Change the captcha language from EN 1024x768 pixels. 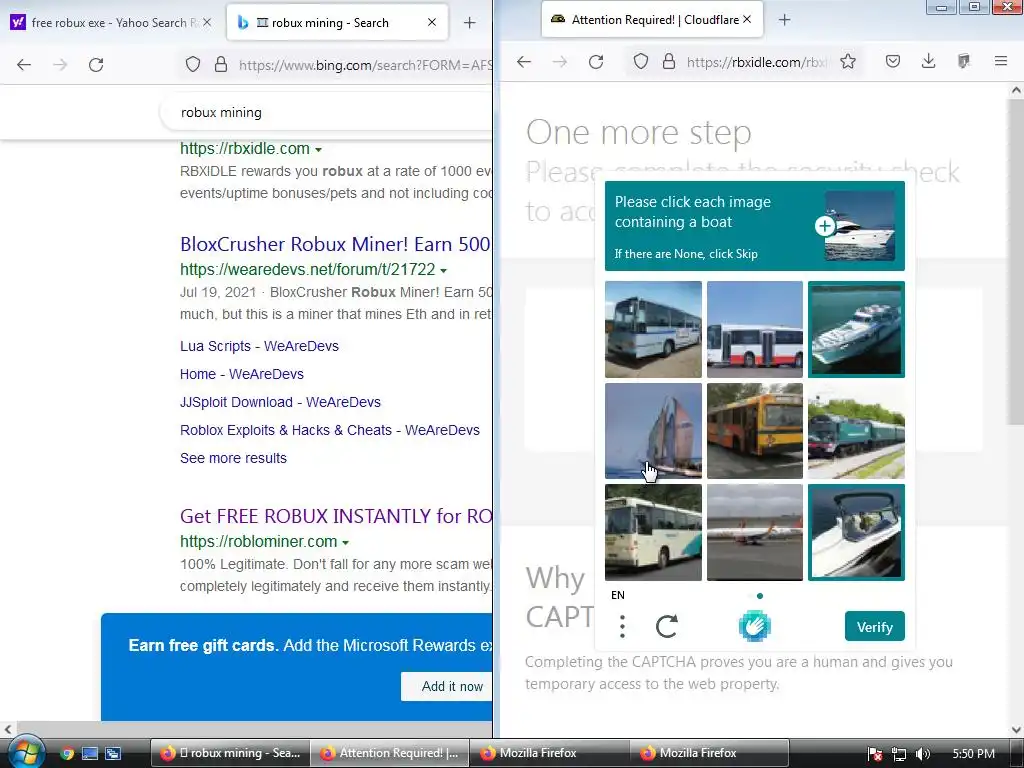[x=618, y=595]
